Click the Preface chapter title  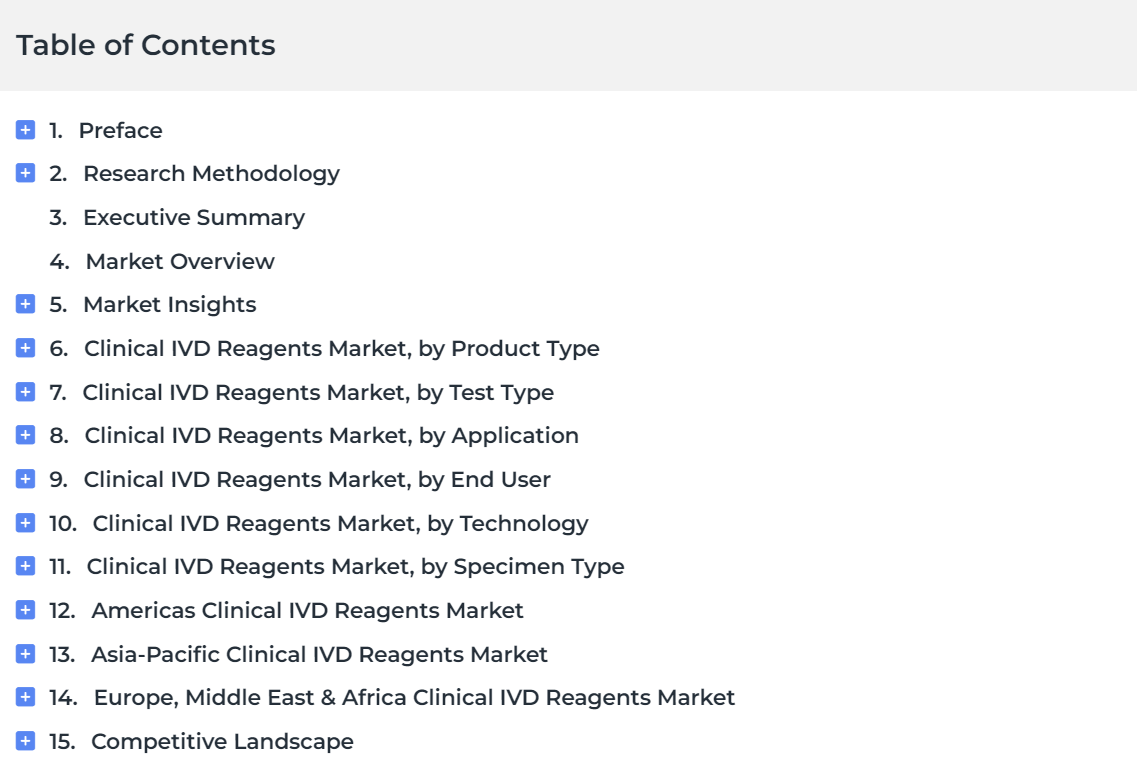click(x=120, y=131)
